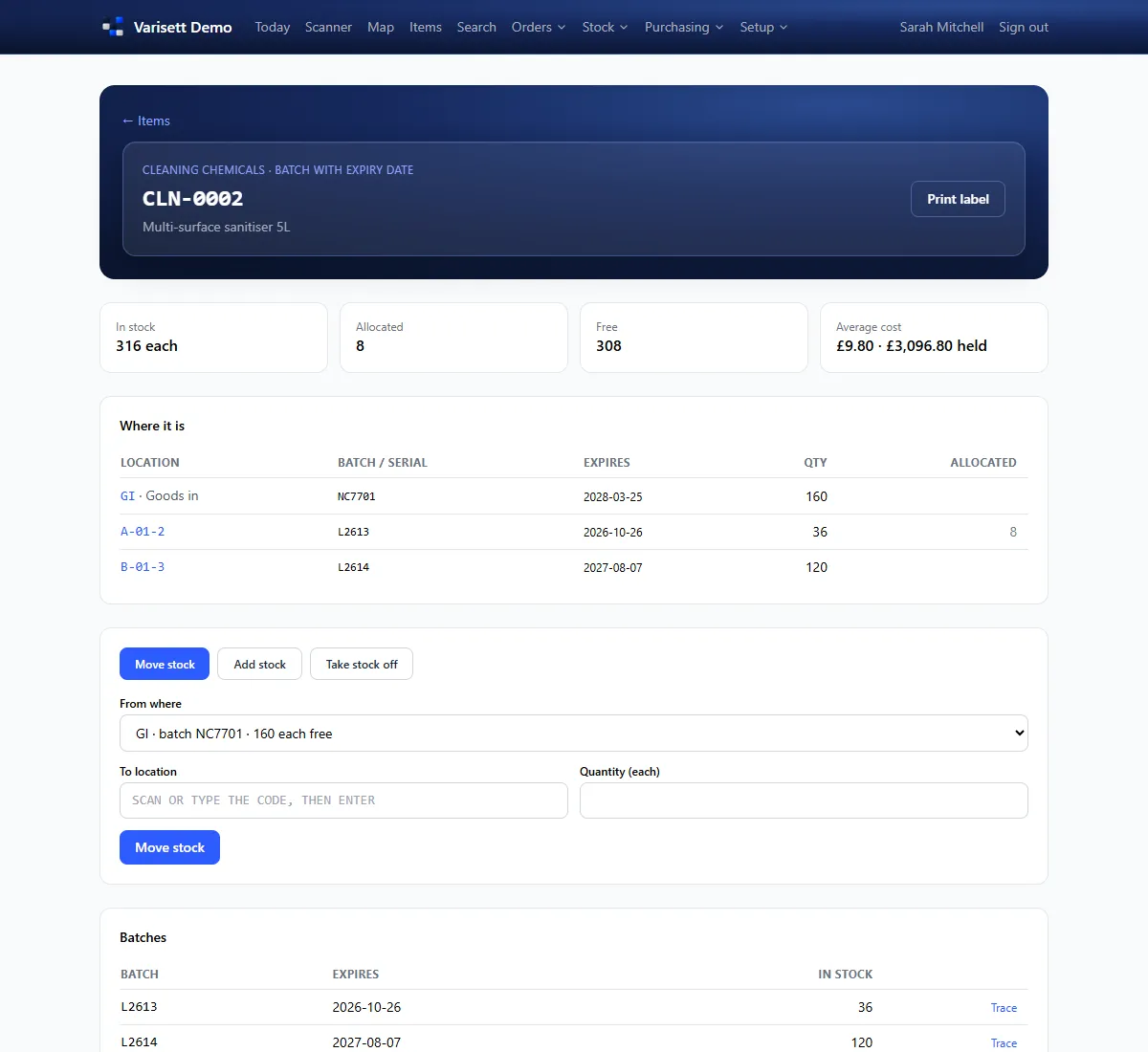Open location B-01-3

143,567
